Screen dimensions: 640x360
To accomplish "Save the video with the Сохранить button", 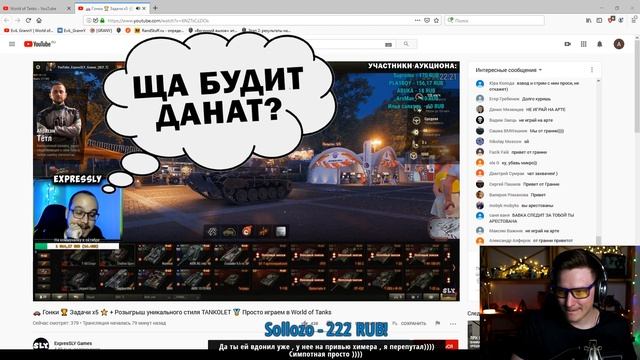I will tap(409, 323).
